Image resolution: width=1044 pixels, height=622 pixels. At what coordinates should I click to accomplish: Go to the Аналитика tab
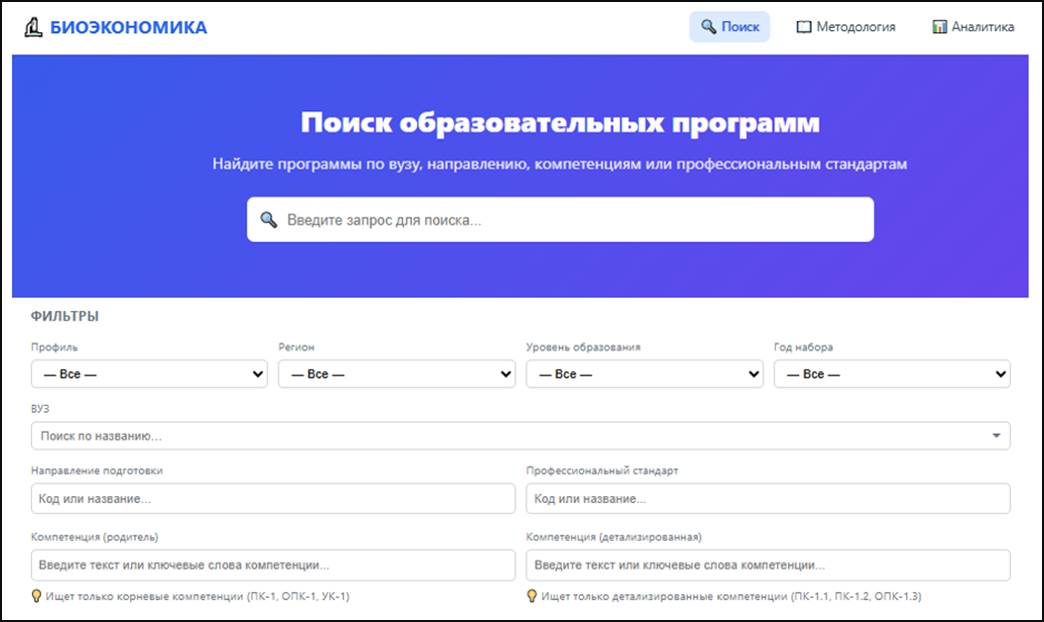pyautogui.click(x=973, y=27)
